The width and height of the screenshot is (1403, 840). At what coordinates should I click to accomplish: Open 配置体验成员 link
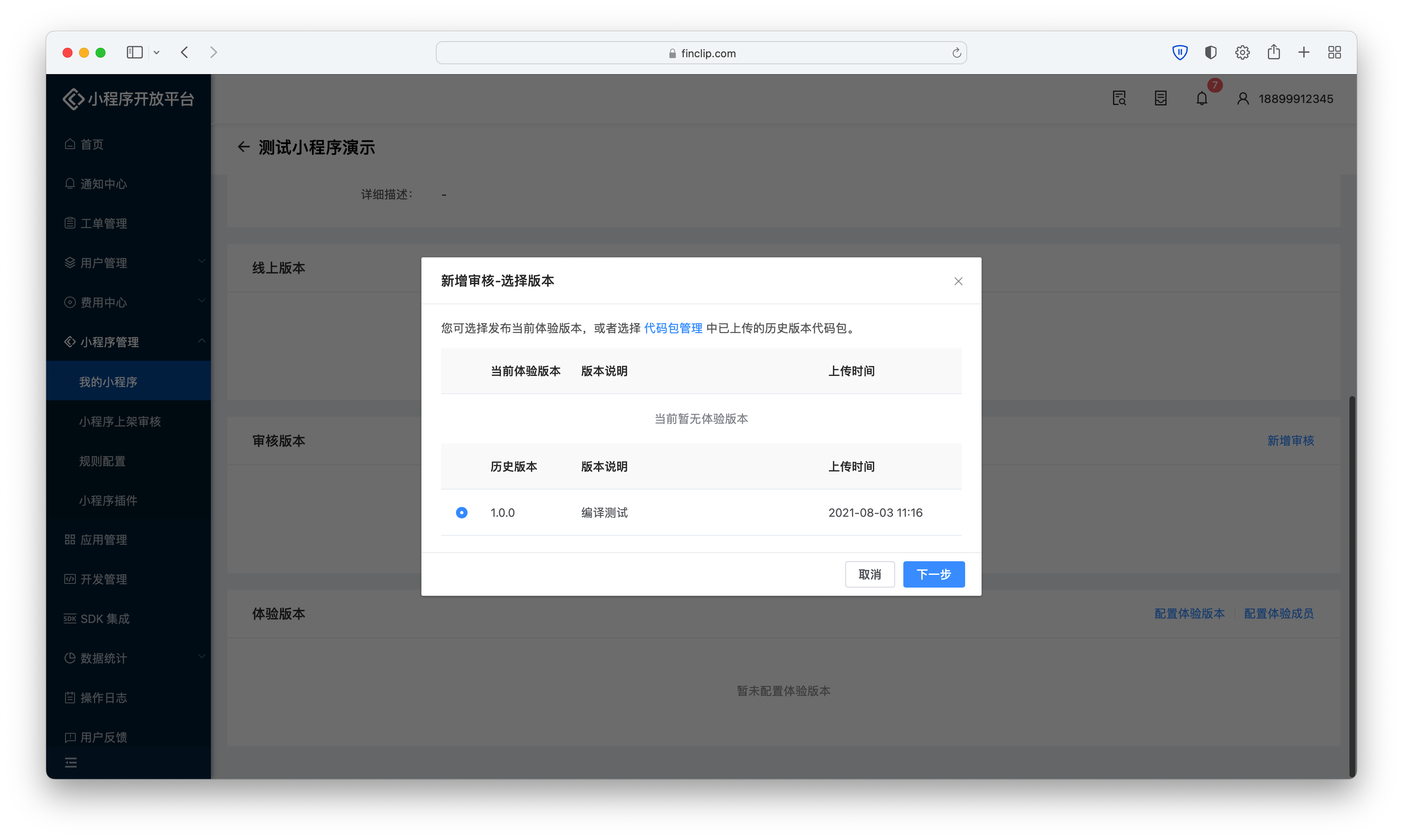coord(1279,613)
